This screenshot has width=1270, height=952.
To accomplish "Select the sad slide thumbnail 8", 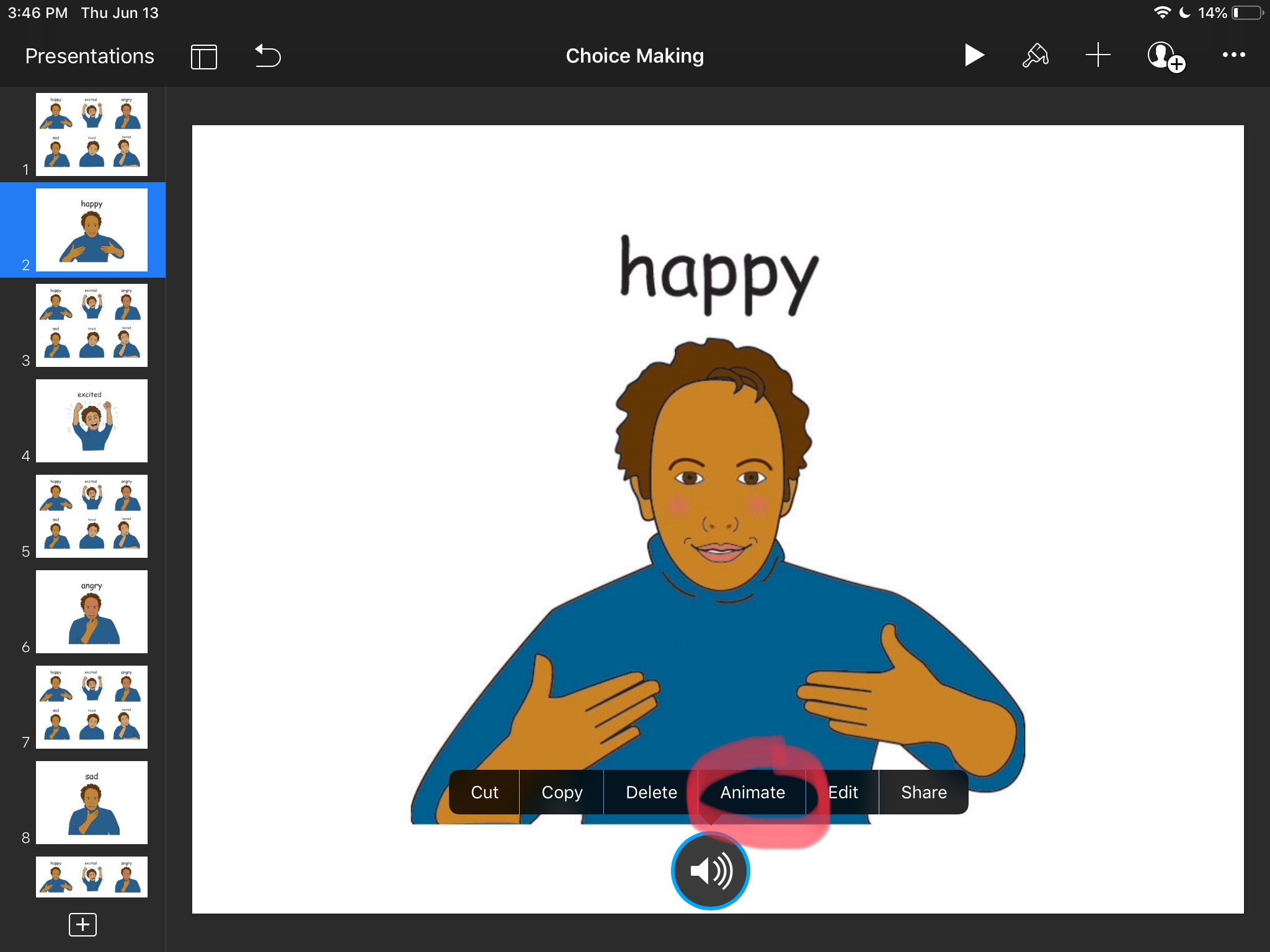I will pyautogui.click(x=92, y=803).
